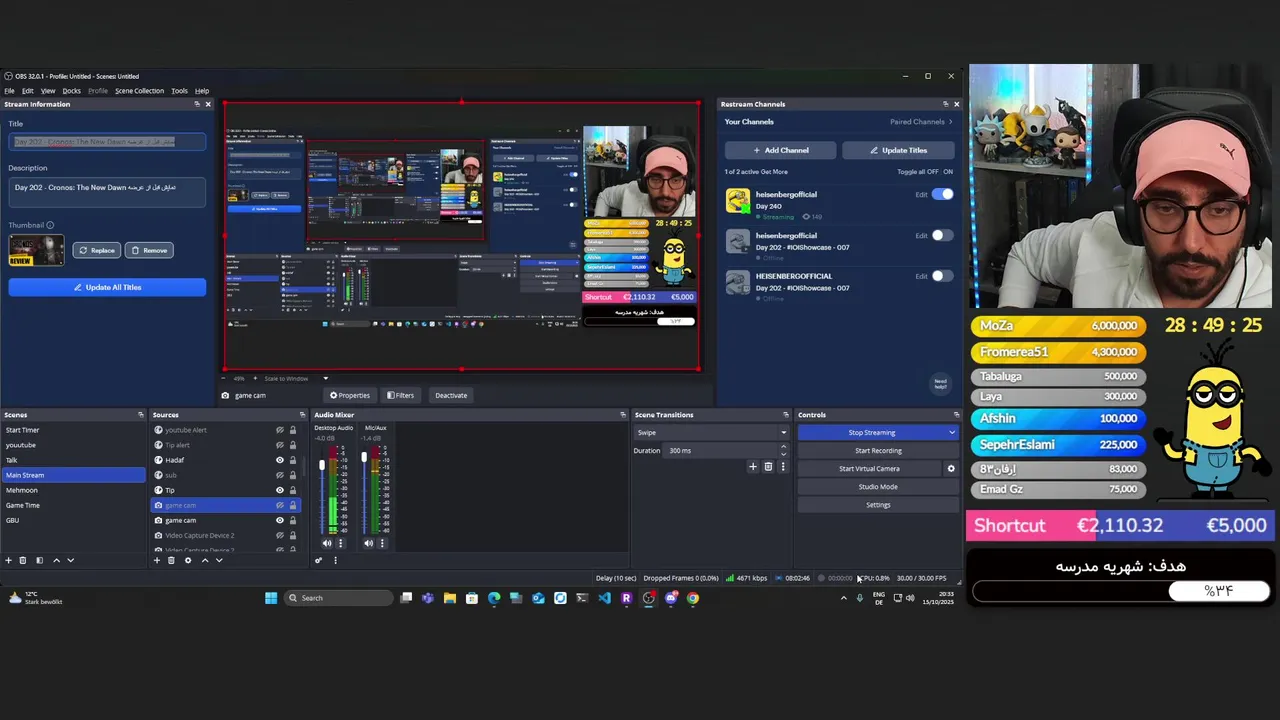Show the Tip alert source
This screenshot has width=1280, height=720.
[x=280, y=445]
